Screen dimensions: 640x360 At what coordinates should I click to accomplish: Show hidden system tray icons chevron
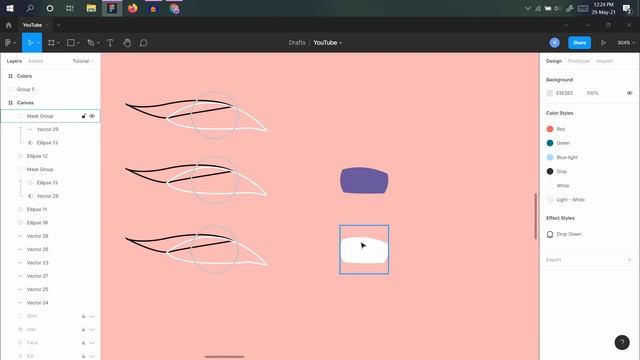(528, 9)
